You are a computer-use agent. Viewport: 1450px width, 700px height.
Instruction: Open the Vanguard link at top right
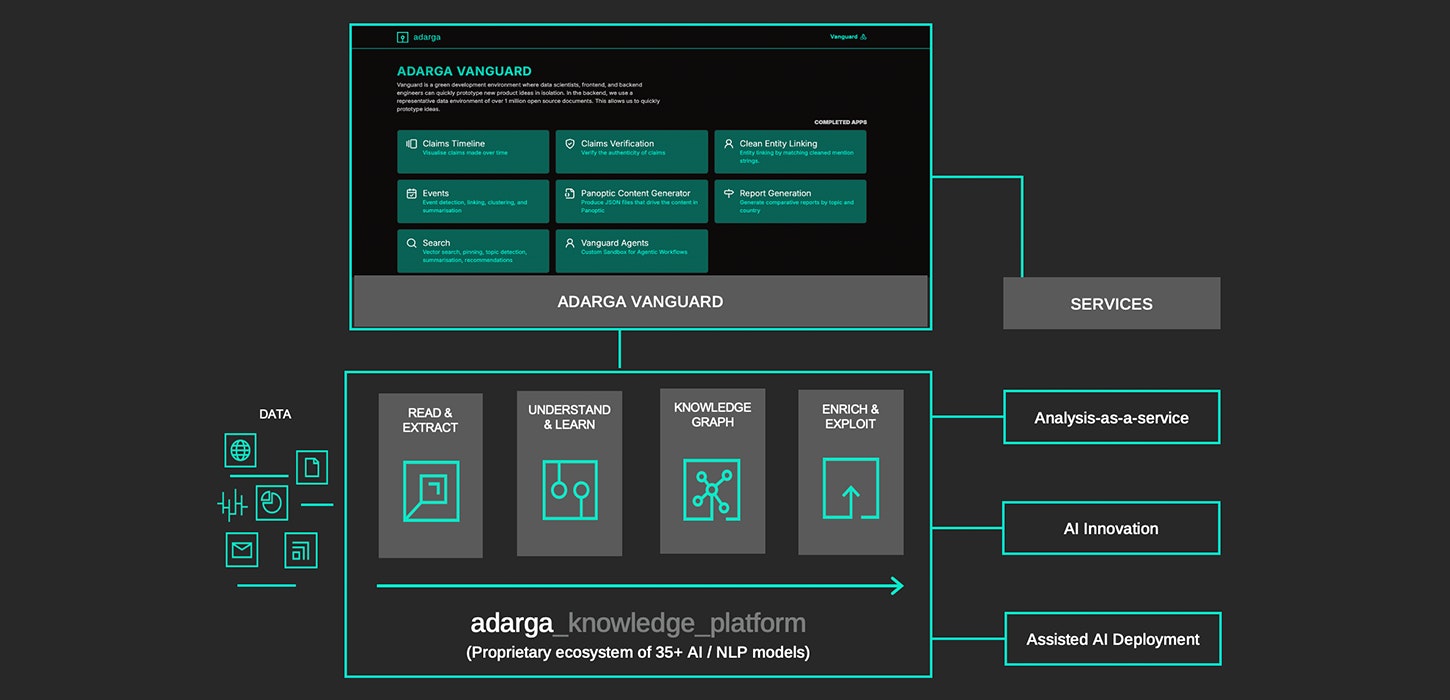point(848,37)
